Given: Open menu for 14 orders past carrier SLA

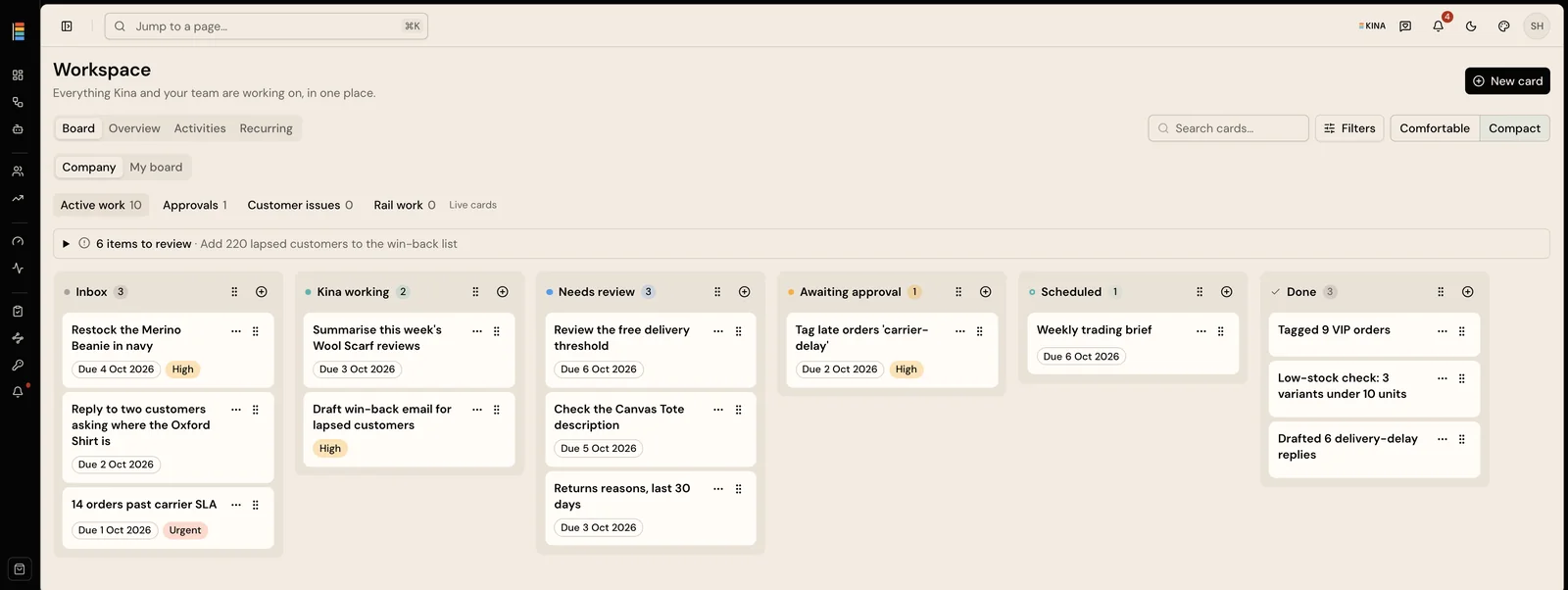Looking at the screenshot, I should click(x=236, y=505).
